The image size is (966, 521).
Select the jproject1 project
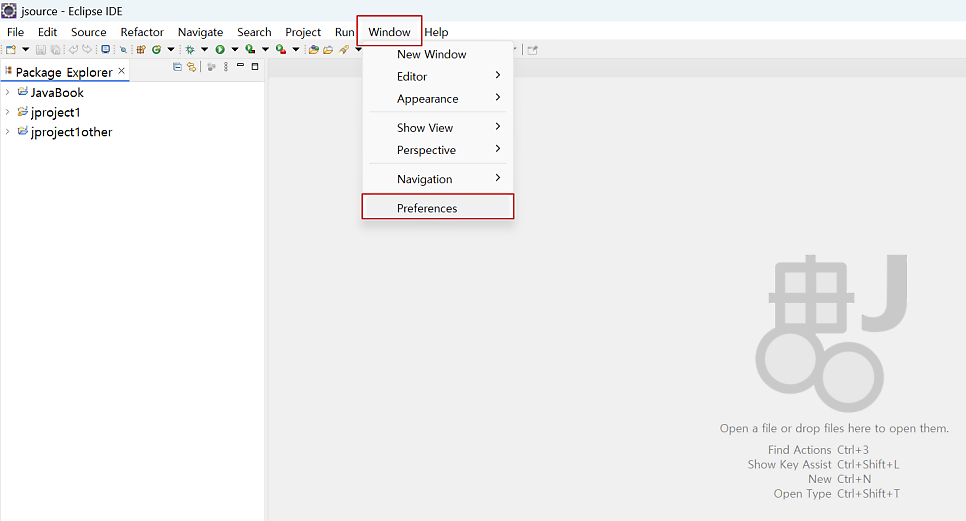coord(55,112)
